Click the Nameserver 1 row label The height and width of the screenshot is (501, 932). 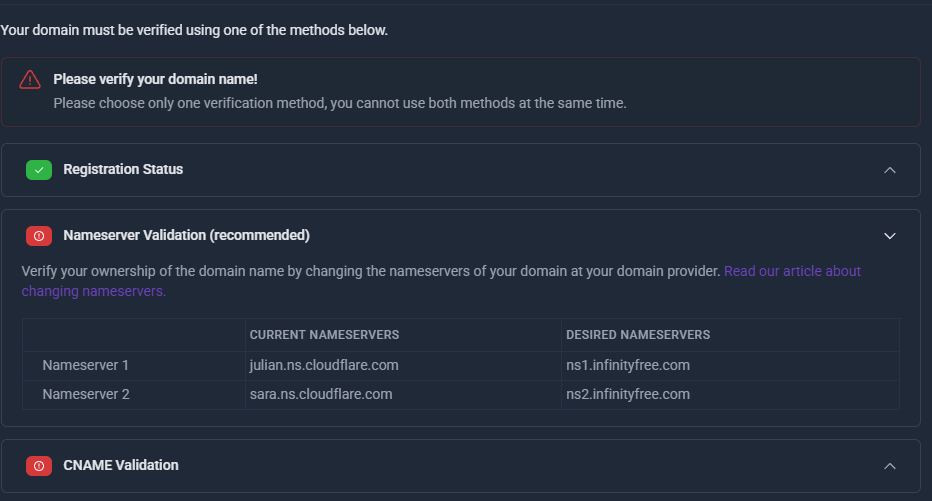86,365
